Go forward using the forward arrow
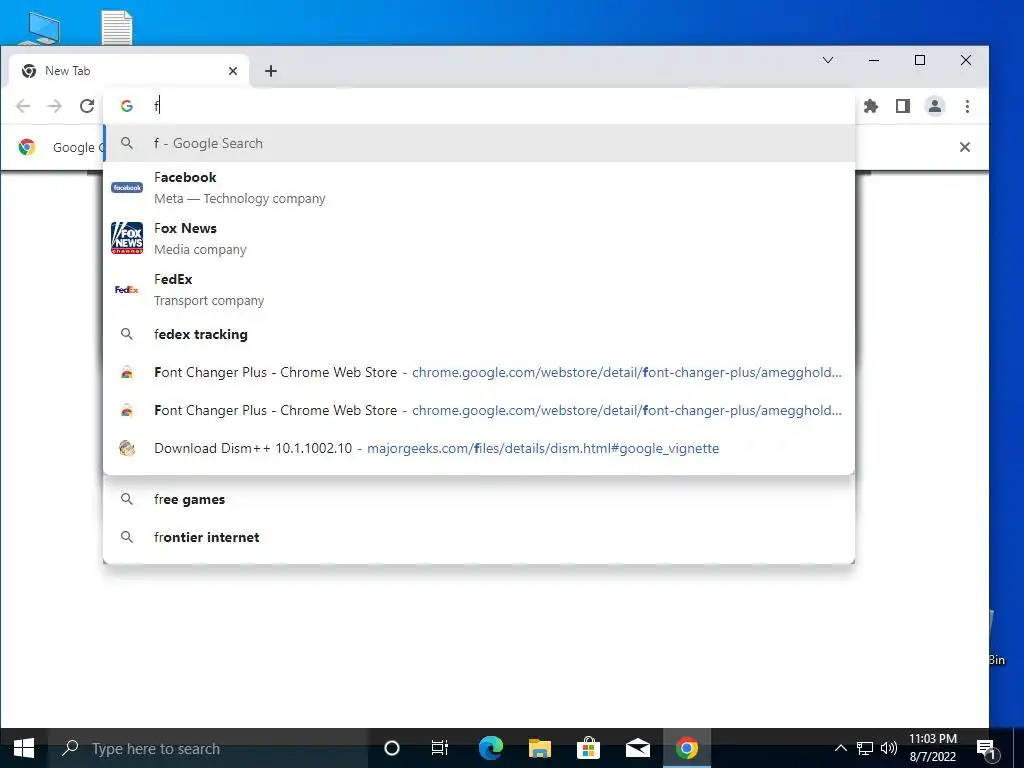This screenshot has height=768, width=1024. click(55, 106)
